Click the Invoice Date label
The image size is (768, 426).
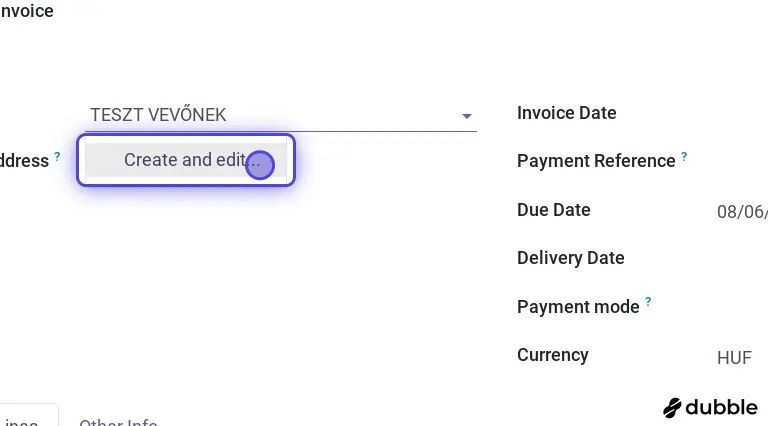pyautogui.click(x=566, y=113)
